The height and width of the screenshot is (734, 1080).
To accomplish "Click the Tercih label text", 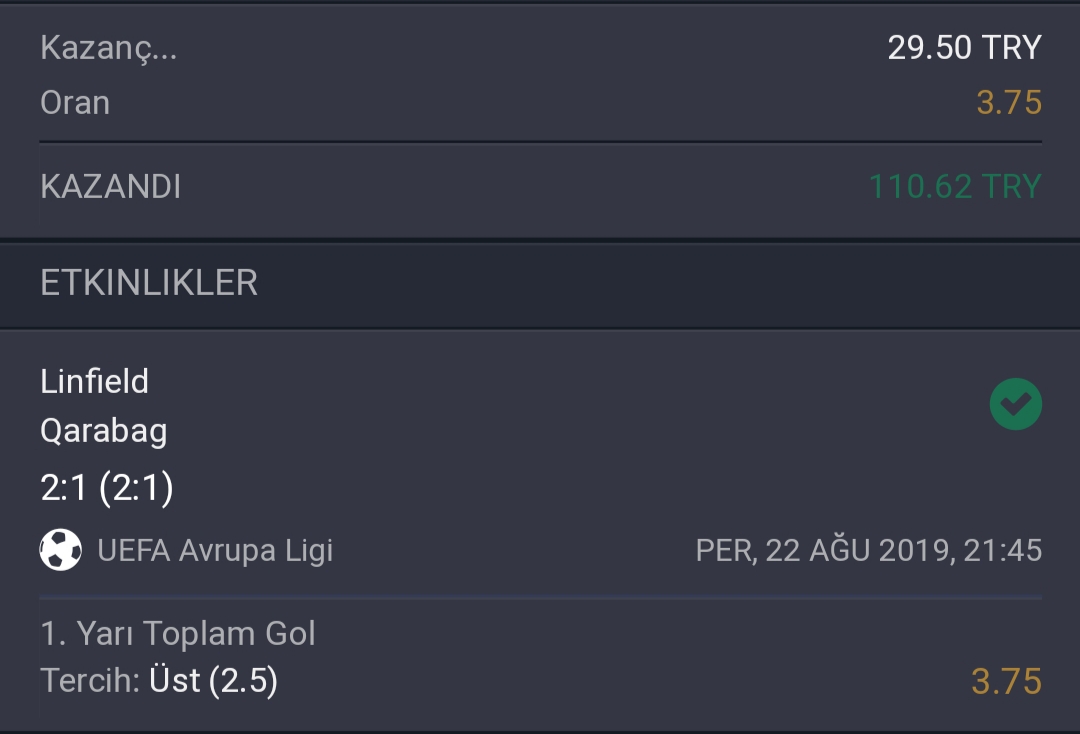I will click(90, 680).
